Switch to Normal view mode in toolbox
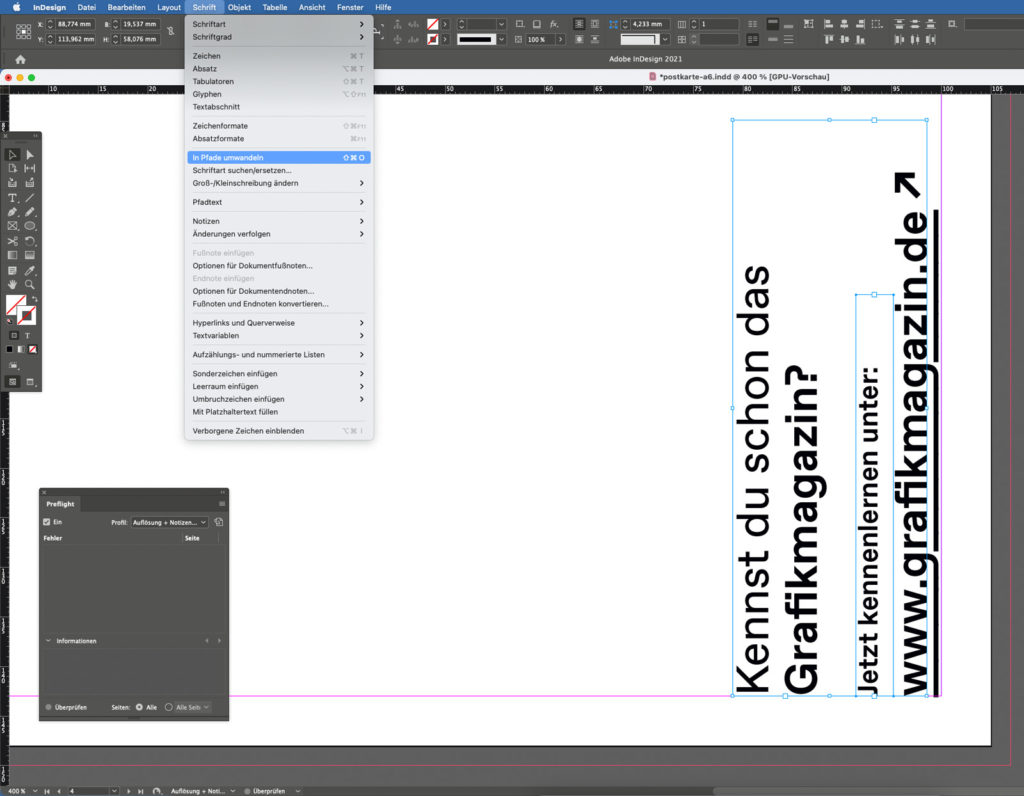 (x=12, y=382)
